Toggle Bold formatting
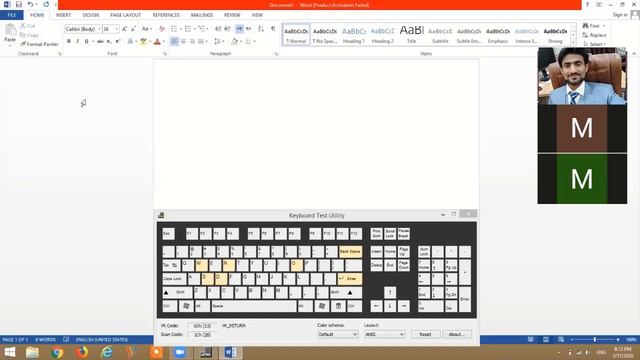The height and width of the screenshot is (360, 640). [x=69, y=41]
